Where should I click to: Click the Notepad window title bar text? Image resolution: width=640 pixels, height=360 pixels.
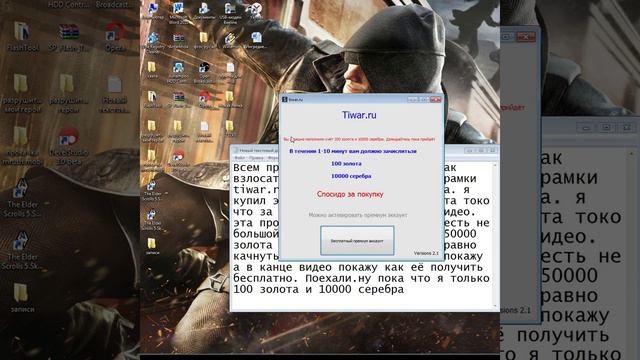pos(258,151)
